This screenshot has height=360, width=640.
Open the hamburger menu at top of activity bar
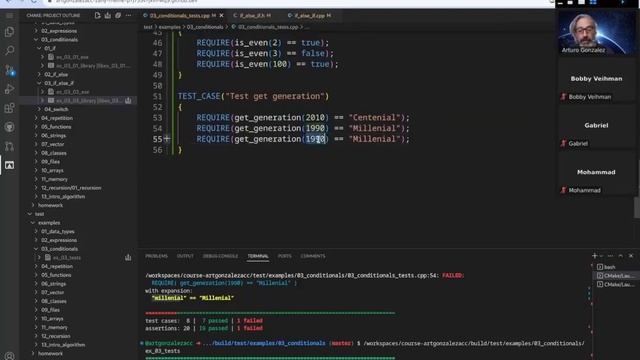coord(9,16)
